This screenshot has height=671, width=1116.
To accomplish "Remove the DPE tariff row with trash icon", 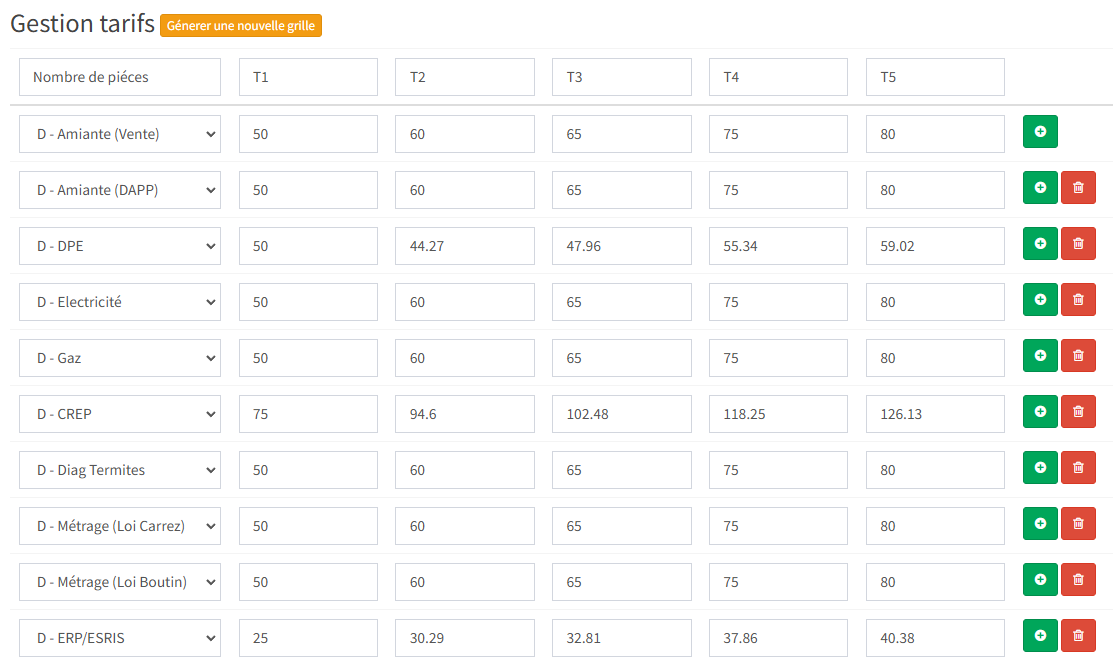I will coord(1078,244).
